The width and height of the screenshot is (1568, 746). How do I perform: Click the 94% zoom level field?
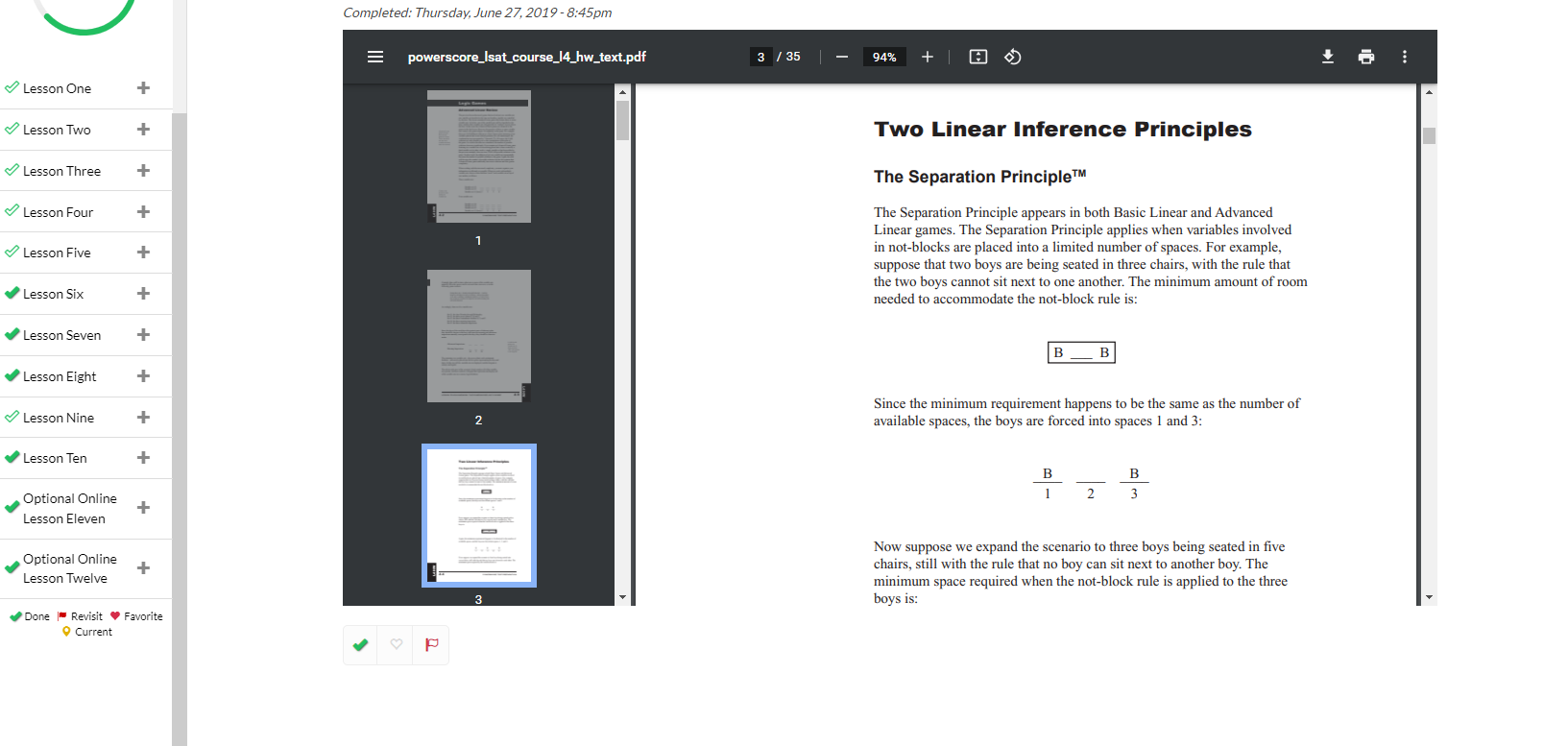pyautogui.click(x=884, y=57)
